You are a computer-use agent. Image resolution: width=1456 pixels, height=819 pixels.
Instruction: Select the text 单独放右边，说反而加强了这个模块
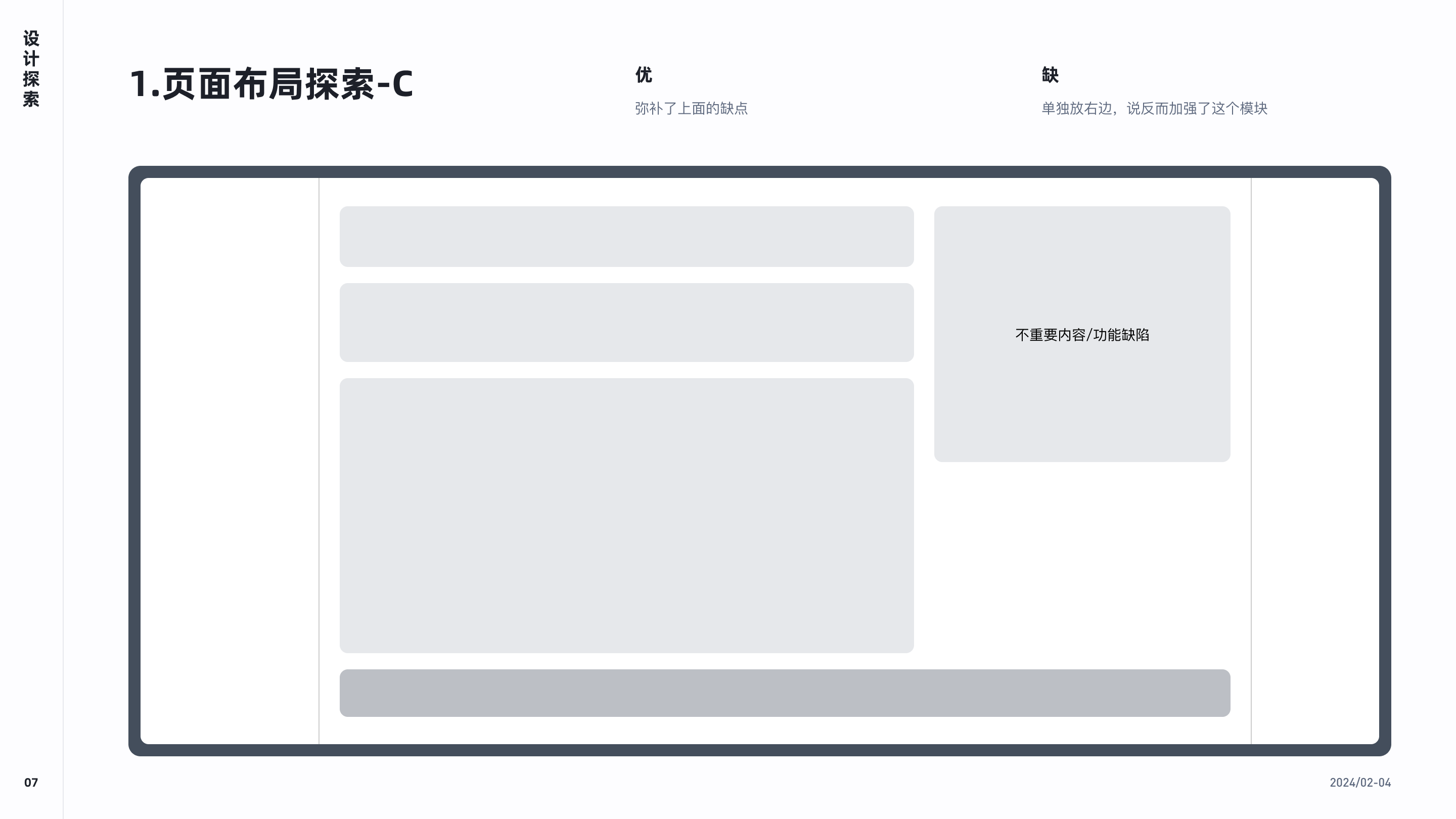[1154, 108]
